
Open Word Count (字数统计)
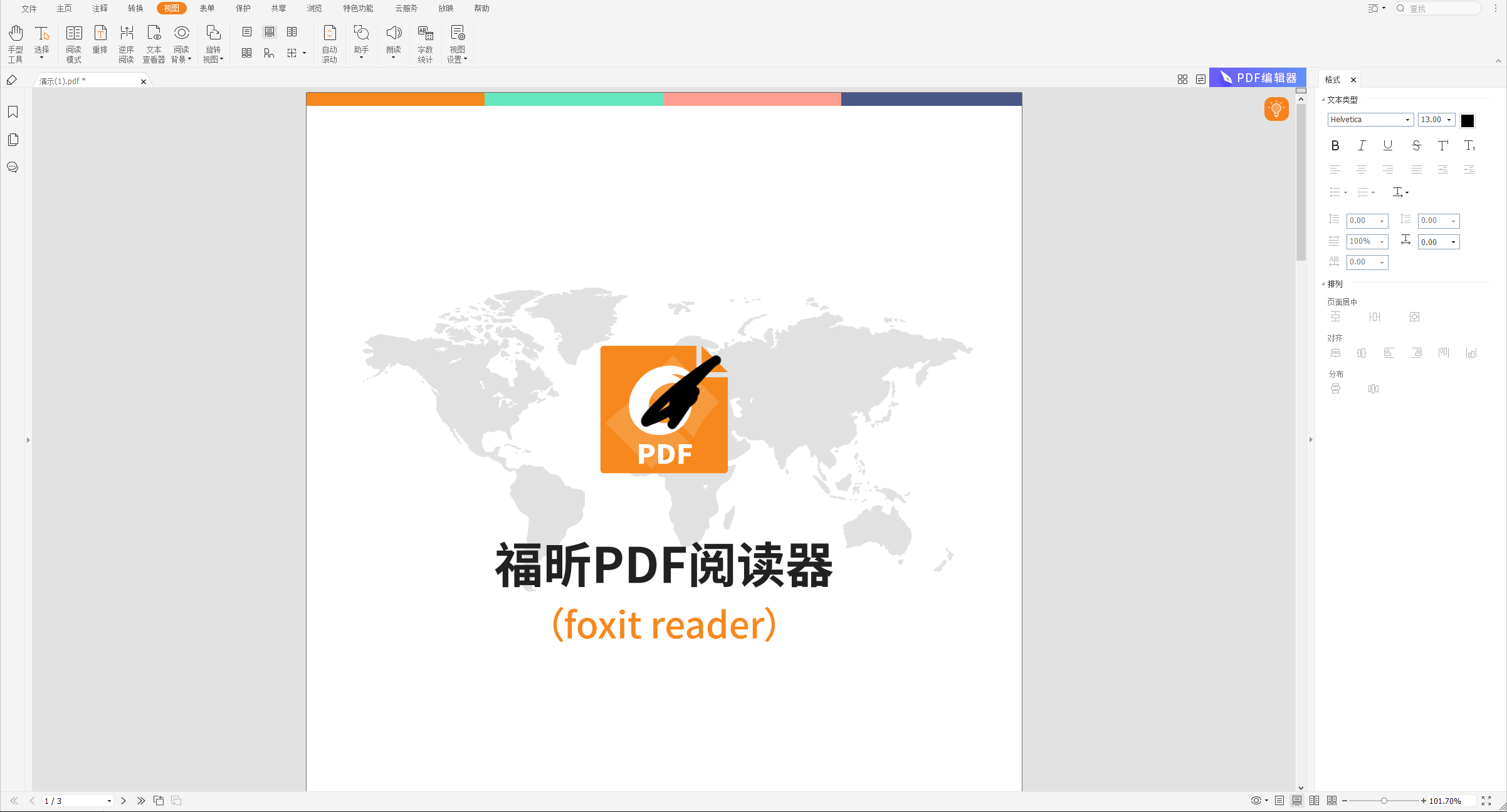pos(425,41)
